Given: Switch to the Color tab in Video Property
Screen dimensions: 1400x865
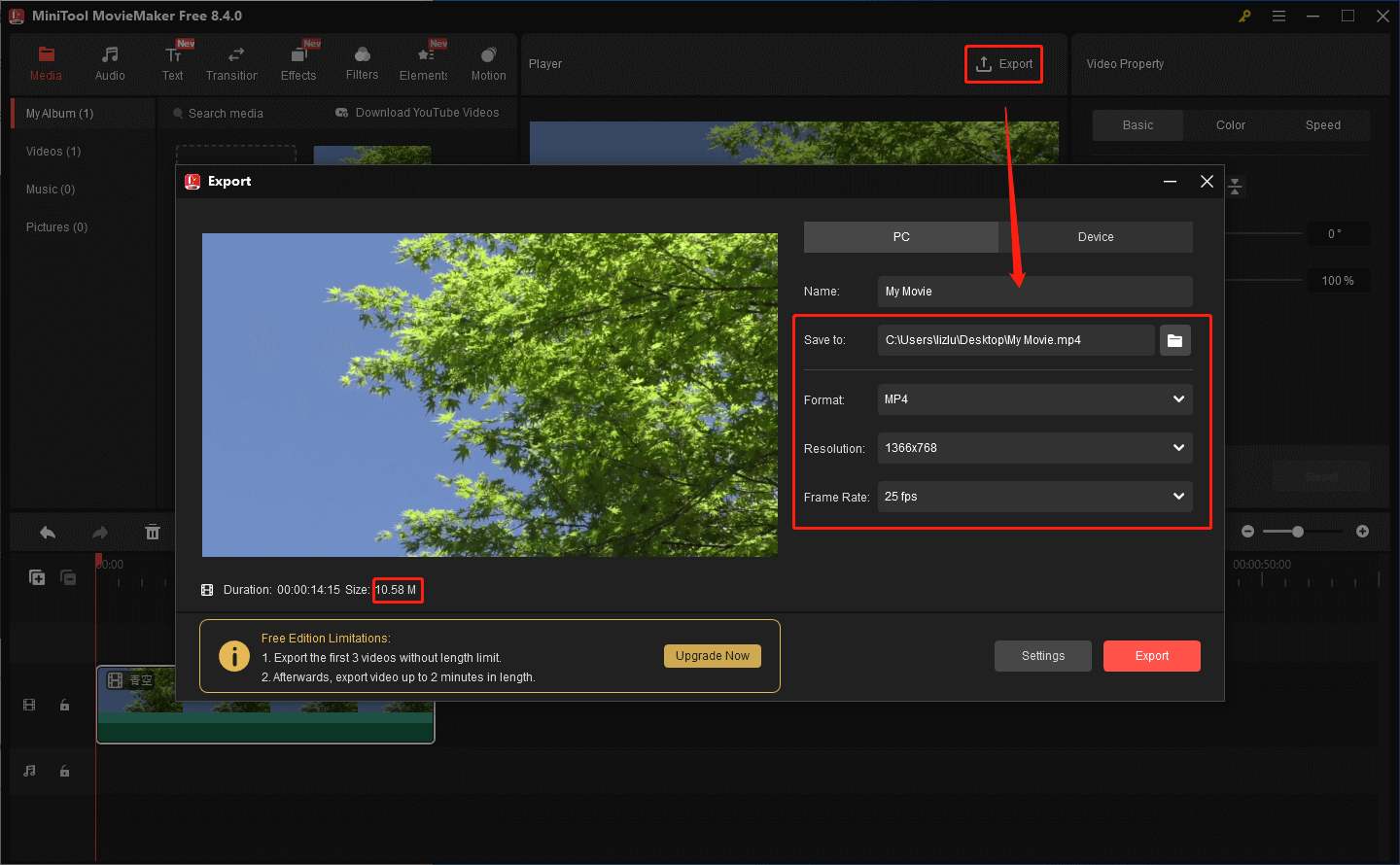Looking at the screenshot, I should (x=1230, y=124).
